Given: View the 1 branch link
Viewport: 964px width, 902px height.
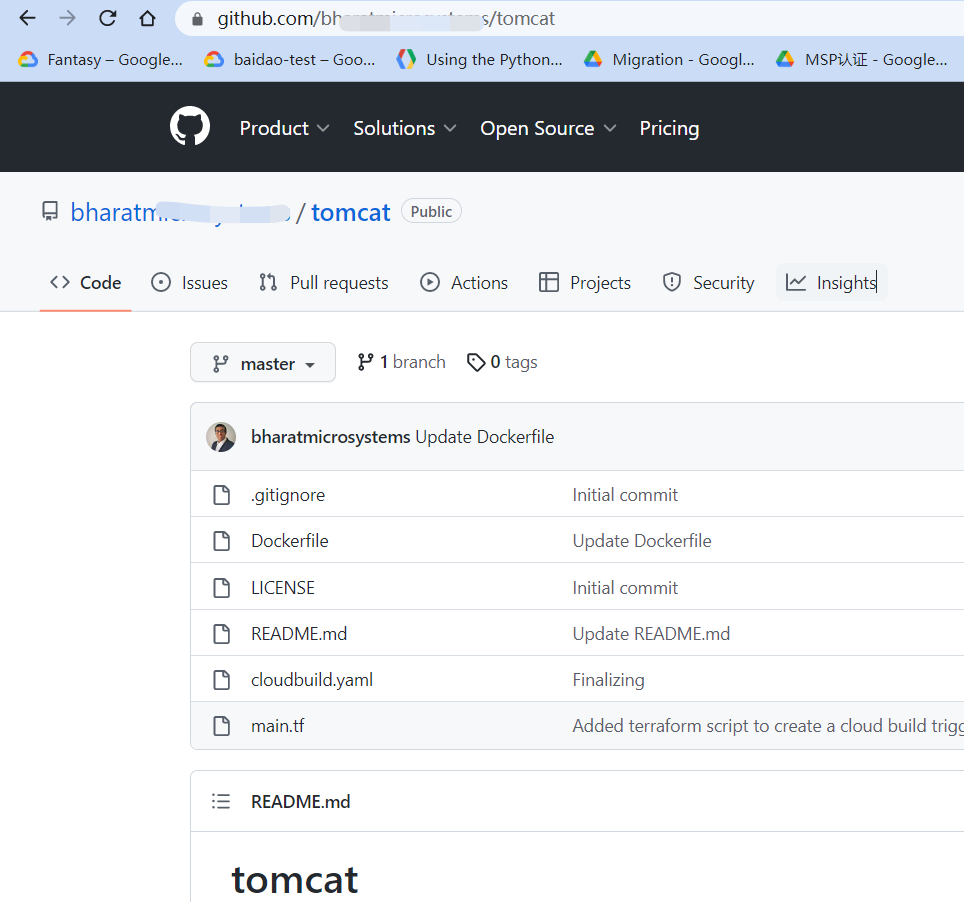Looking at the screenshot, I should point(401,362).
